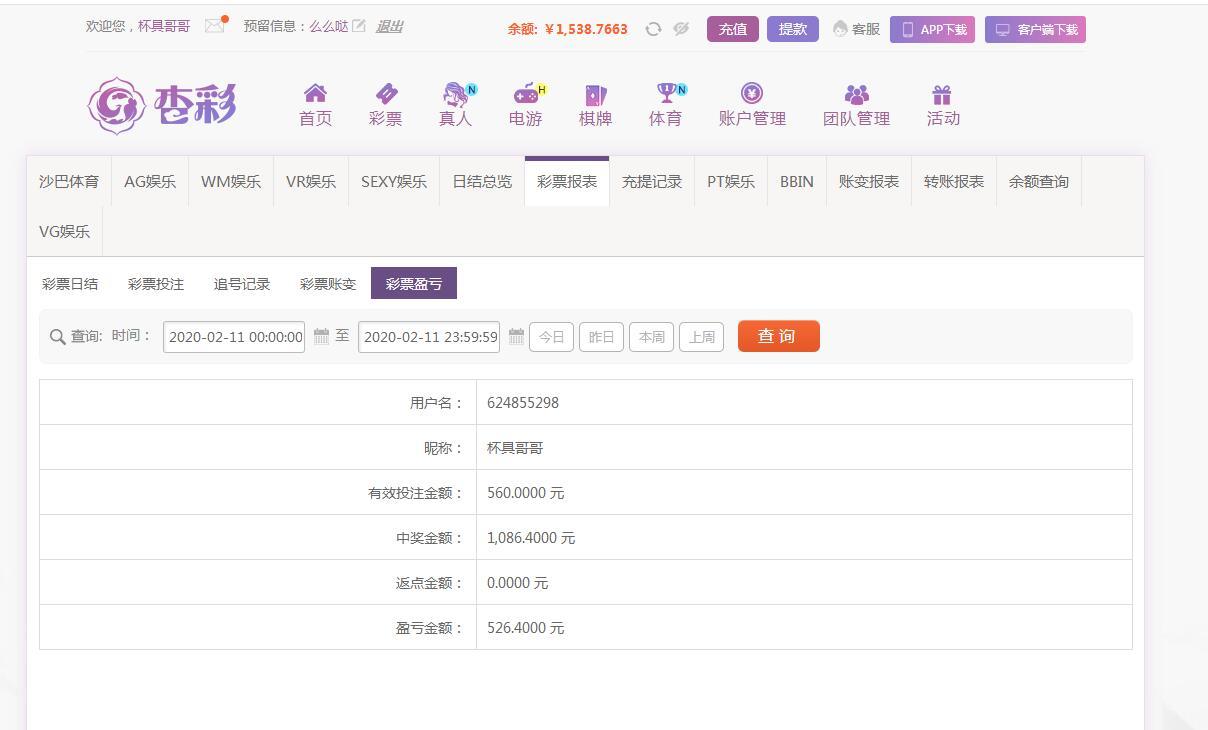Open the 电游 game controller icon
Image resolution: width=1208 pixels, height=730 pixels.
[526, 95]
